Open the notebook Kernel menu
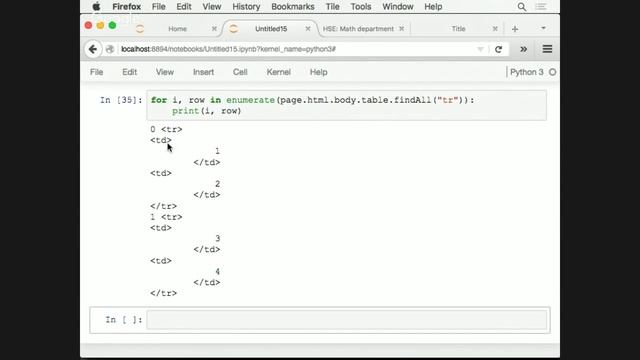The width and height of the screenshot is (640, 360). (278, 72)
